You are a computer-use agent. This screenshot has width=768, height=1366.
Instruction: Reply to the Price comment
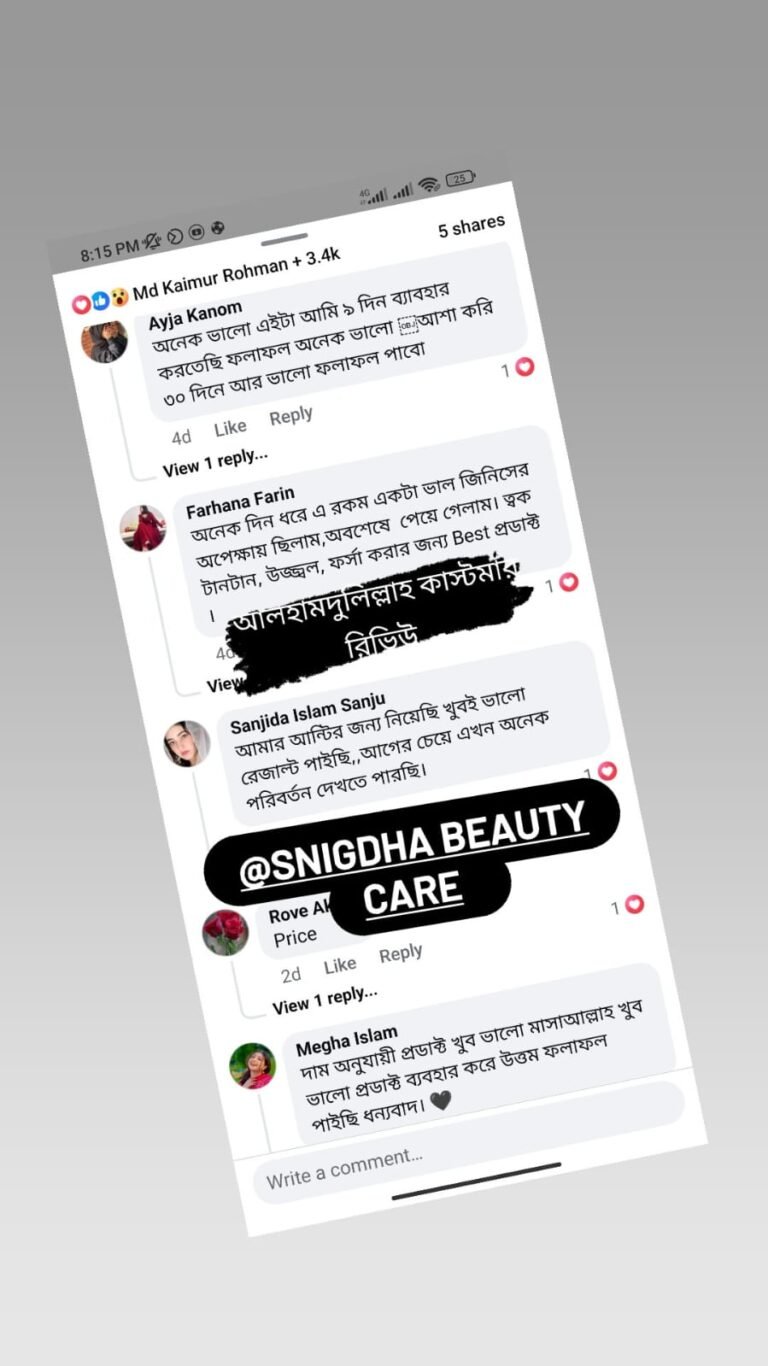point(401,954)
